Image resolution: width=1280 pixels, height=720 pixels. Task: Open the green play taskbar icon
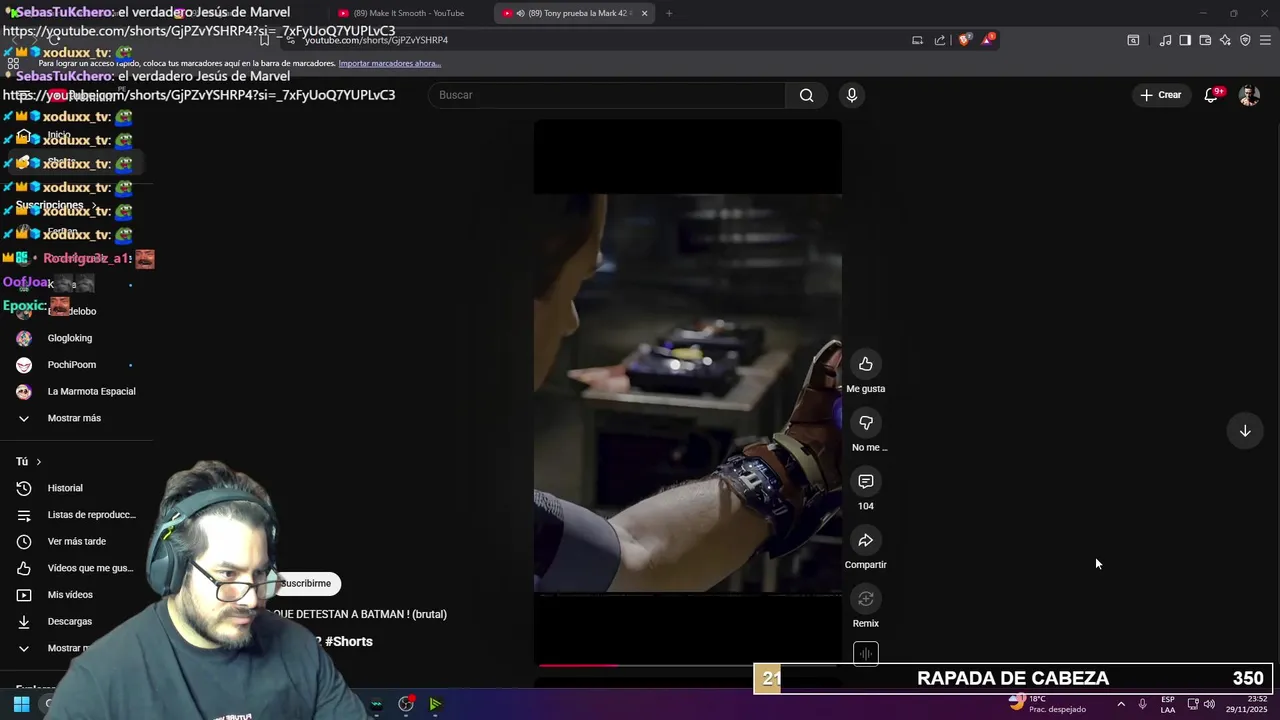(435, 704)
